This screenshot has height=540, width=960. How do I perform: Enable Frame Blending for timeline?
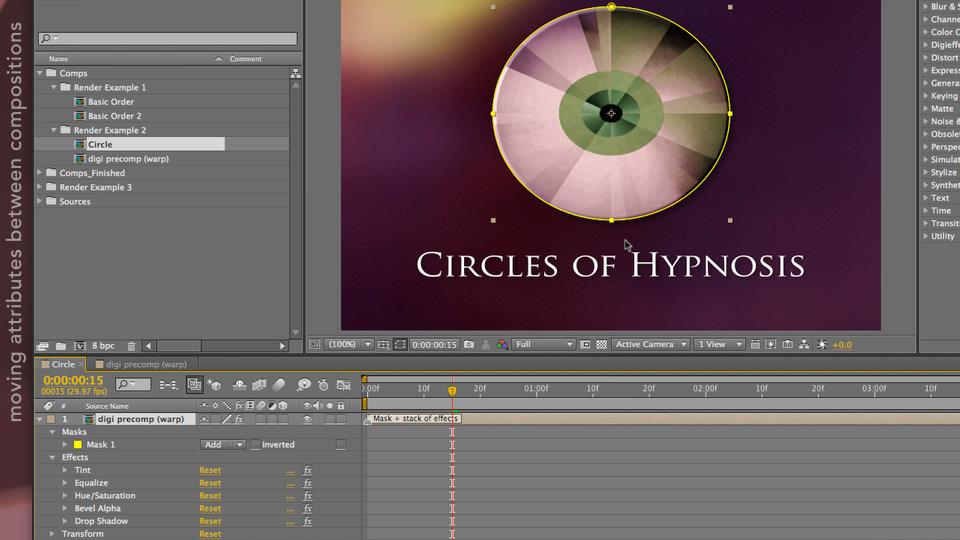tap(259, 384)
